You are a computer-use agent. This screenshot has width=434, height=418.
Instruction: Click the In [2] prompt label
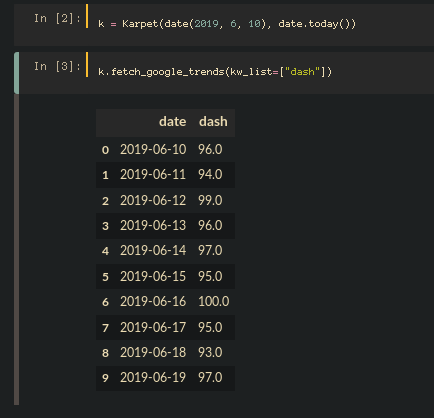click(x=57, y=18)
